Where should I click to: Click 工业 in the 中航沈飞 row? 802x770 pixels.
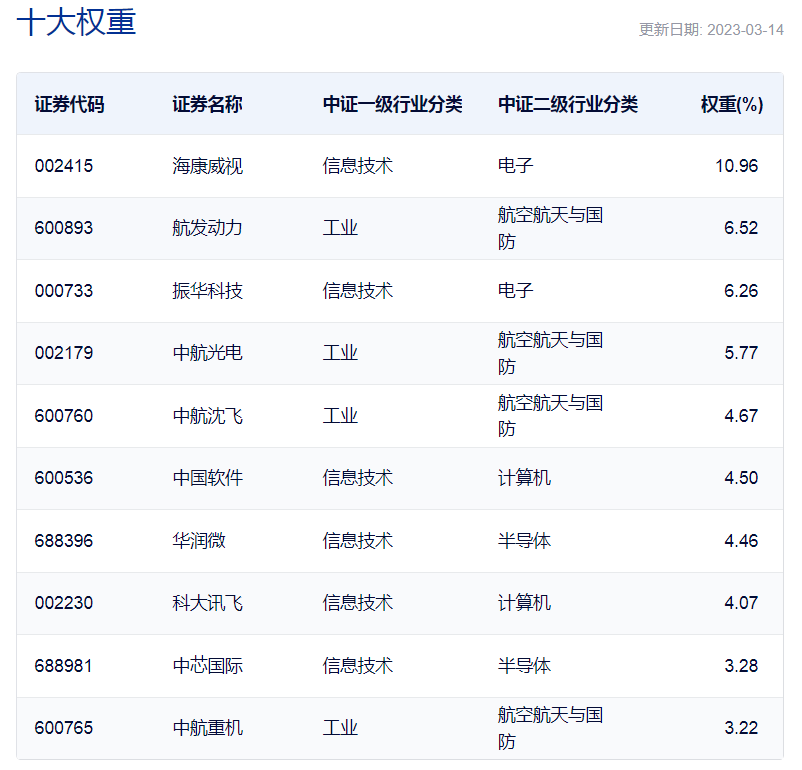pyautogui.click(x=340, y=415)
